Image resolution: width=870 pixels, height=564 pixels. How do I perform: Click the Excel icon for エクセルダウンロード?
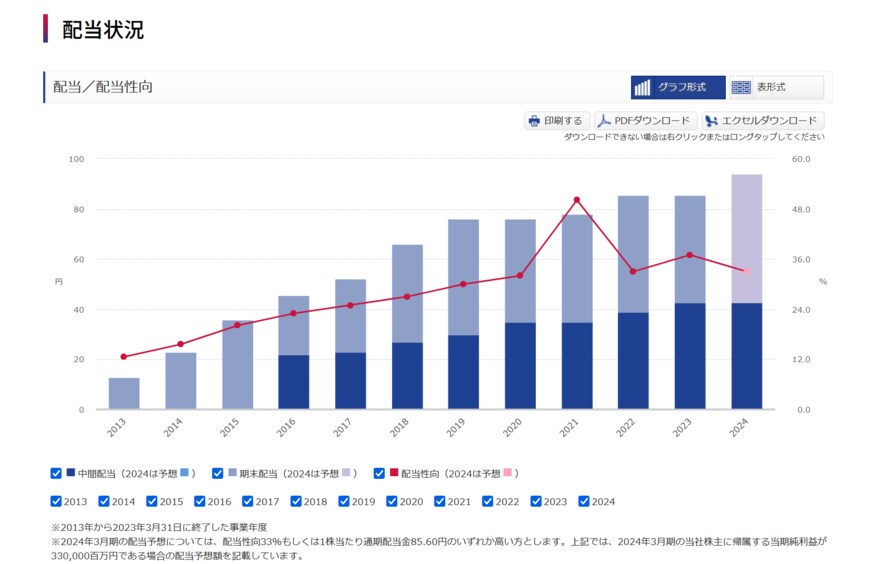(711, 121)
